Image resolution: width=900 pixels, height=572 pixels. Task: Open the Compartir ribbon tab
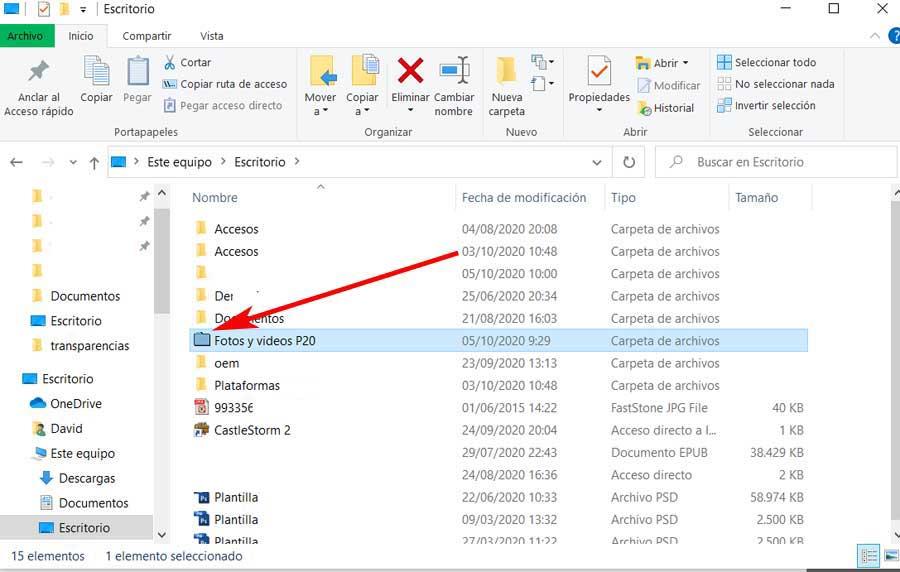coord(147,36)
